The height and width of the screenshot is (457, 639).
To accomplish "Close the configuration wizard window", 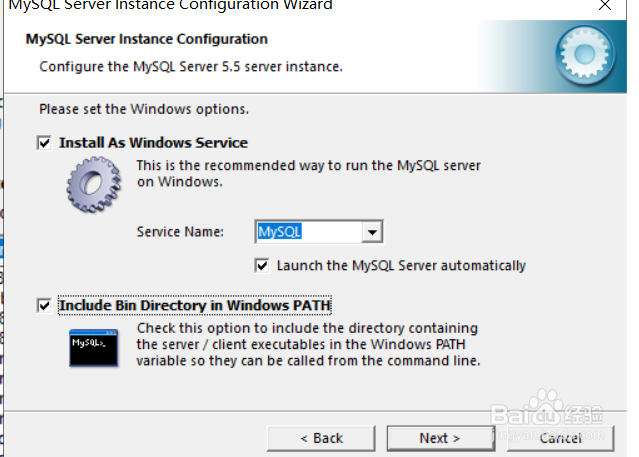I will (606, 5).
